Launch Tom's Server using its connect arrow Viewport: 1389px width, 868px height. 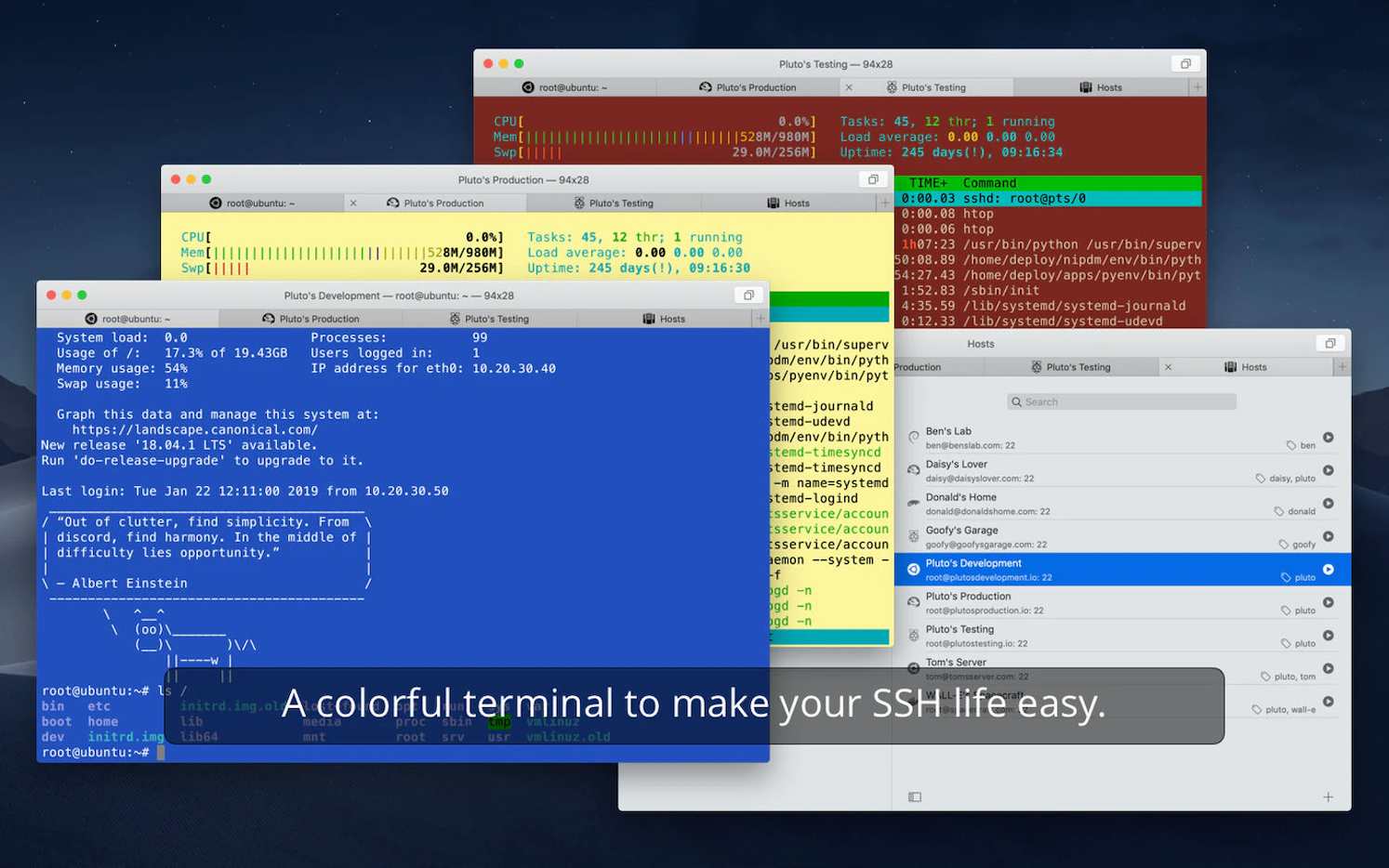click(1329, 668)
